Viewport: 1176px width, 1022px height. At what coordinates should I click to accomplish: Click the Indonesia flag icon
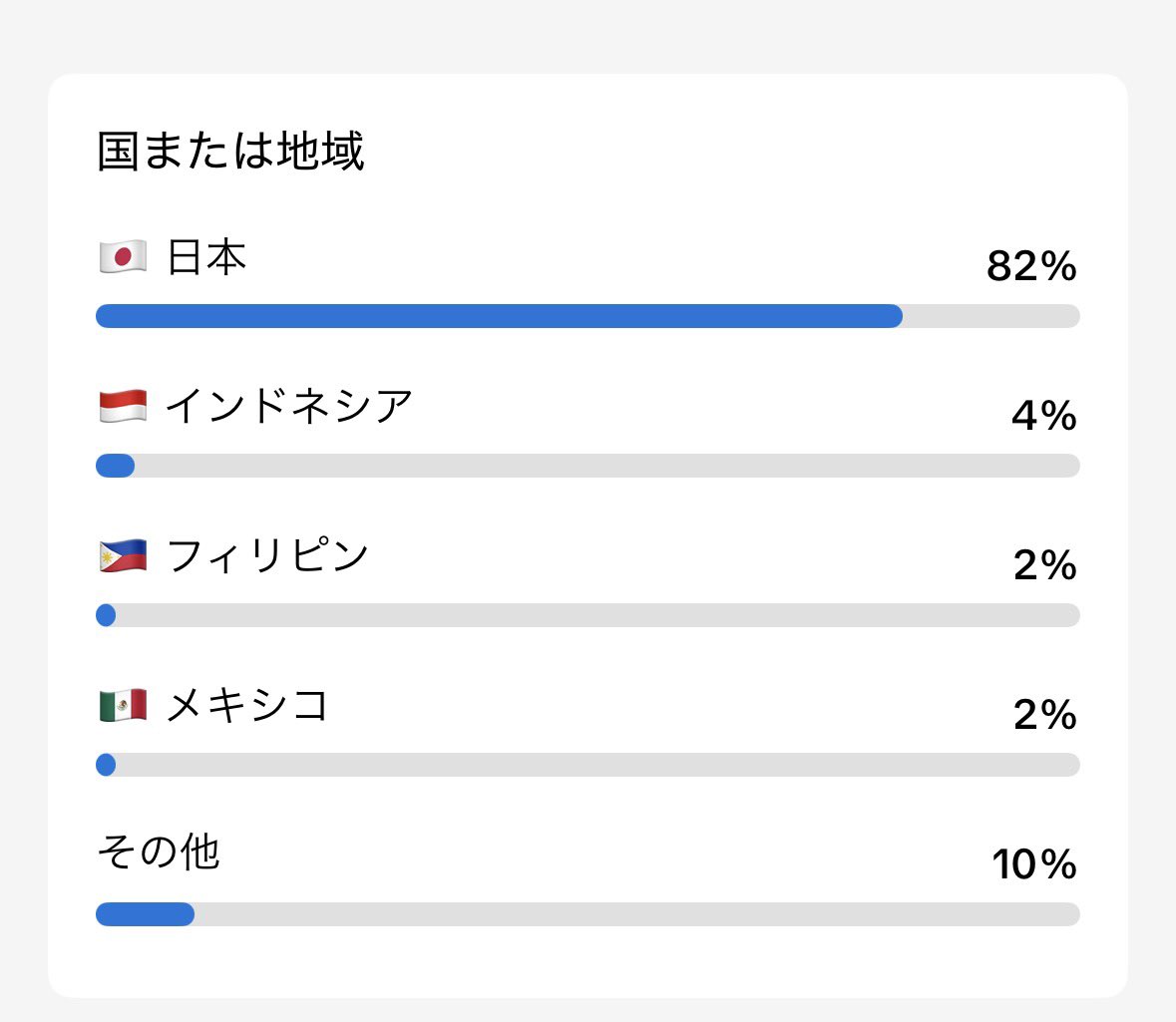[x=123, y=407]
